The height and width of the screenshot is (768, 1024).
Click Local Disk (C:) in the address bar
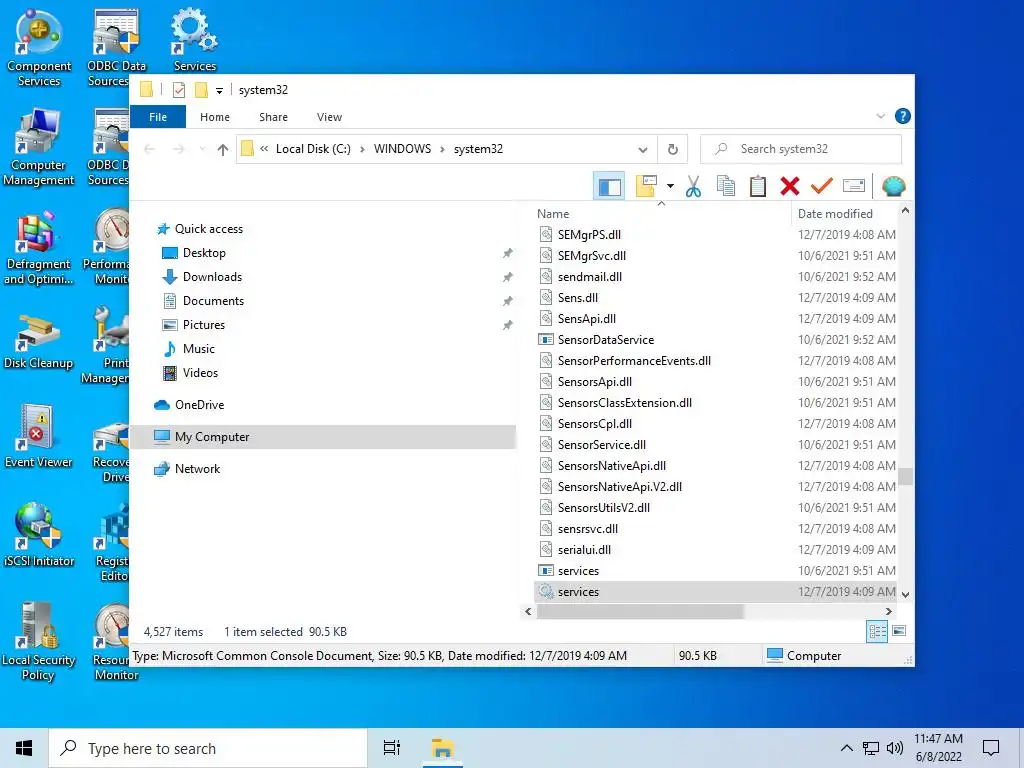[x=313, y=149]
